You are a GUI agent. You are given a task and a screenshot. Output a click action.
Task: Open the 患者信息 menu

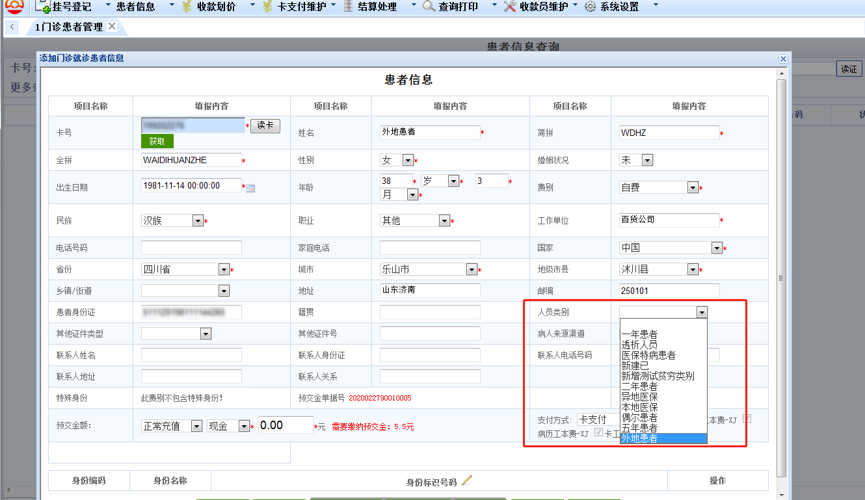(135, 7)
